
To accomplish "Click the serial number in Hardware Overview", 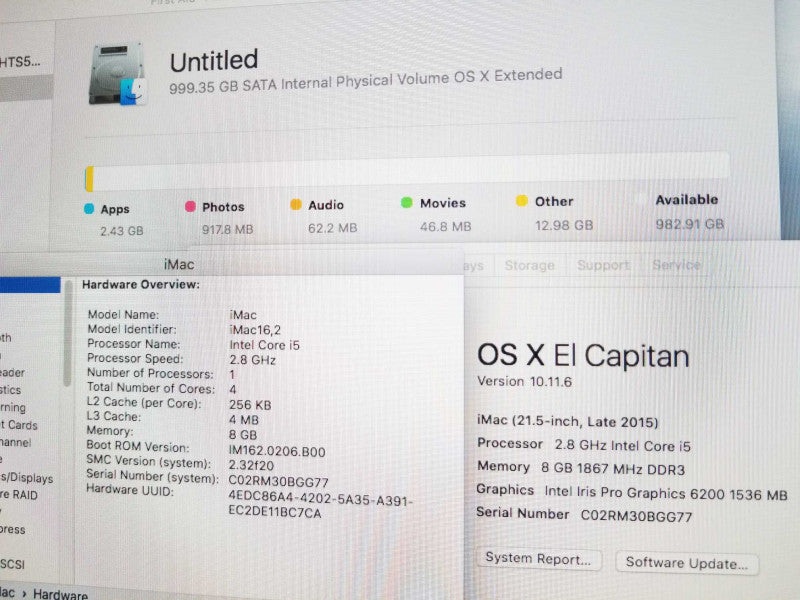I will [x=278, y=482].
